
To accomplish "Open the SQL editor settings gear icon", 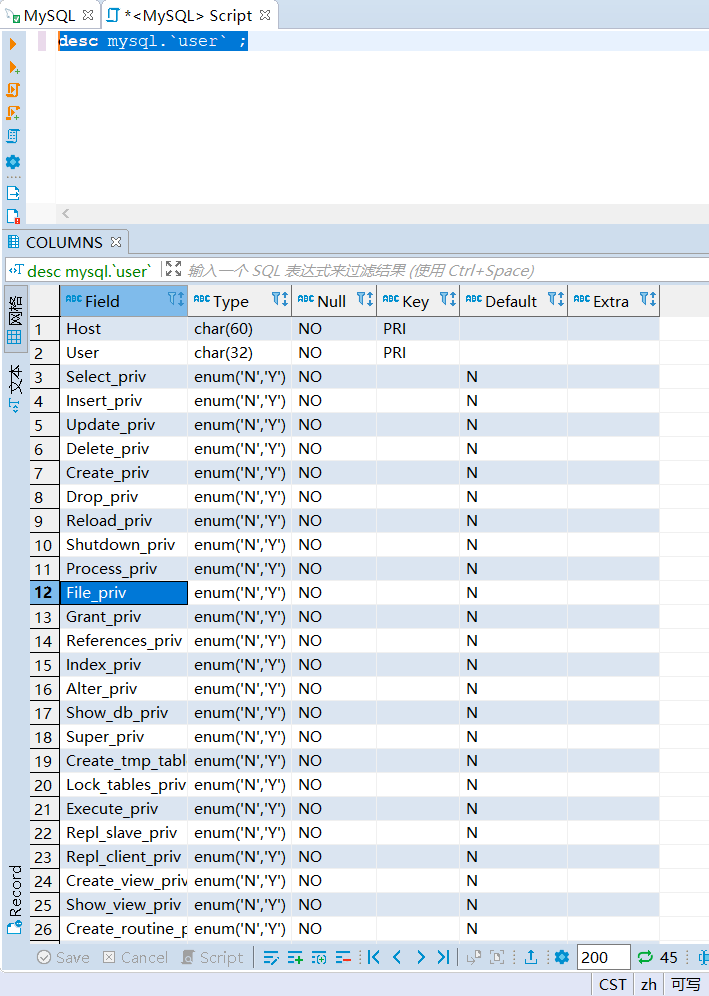I will [13, 162].
